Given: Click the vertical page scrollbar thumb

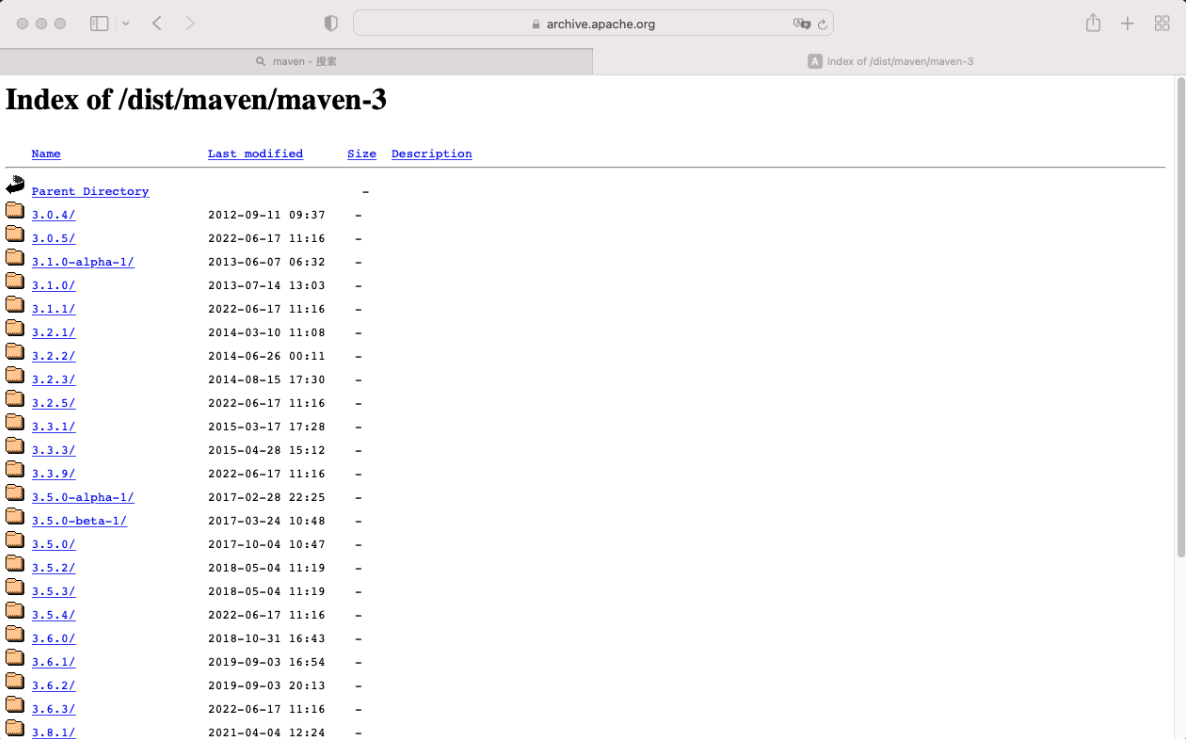Looking at the screenshot, I should click(x=1180, y=318).
